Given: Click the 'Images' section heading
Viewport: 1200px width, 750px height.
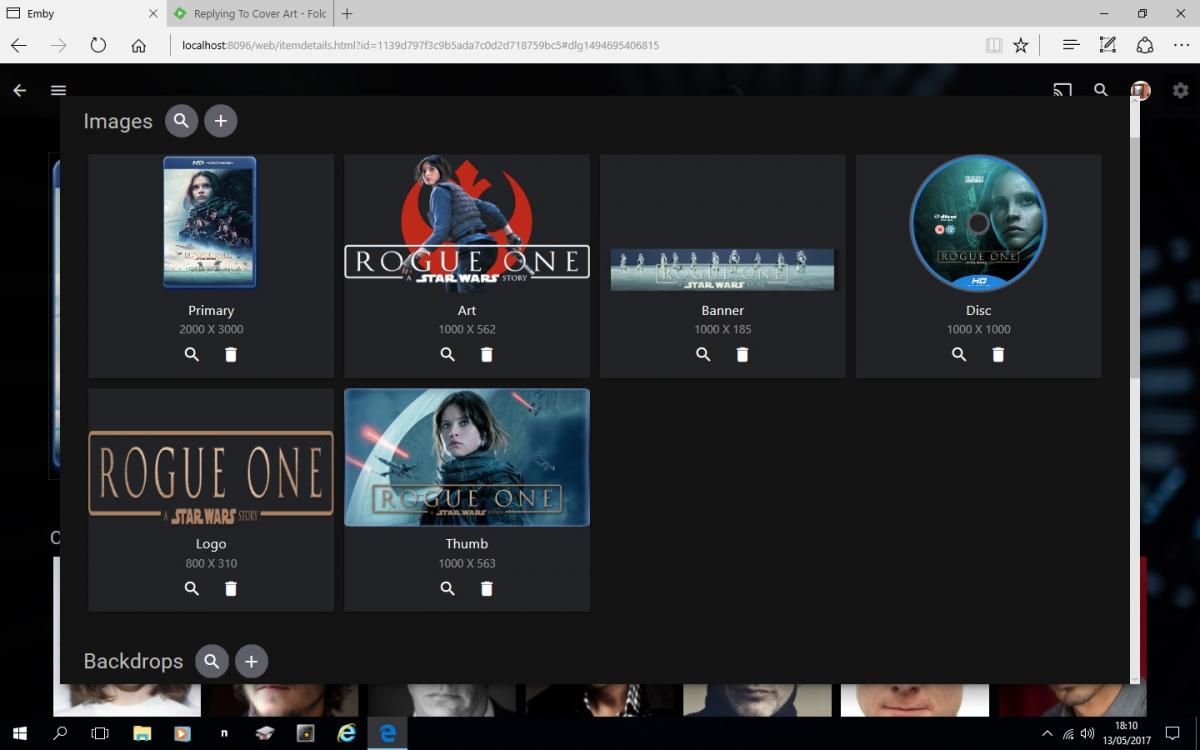Looking at the screenshot, I should pyautogui.click(x=118, y=121).
